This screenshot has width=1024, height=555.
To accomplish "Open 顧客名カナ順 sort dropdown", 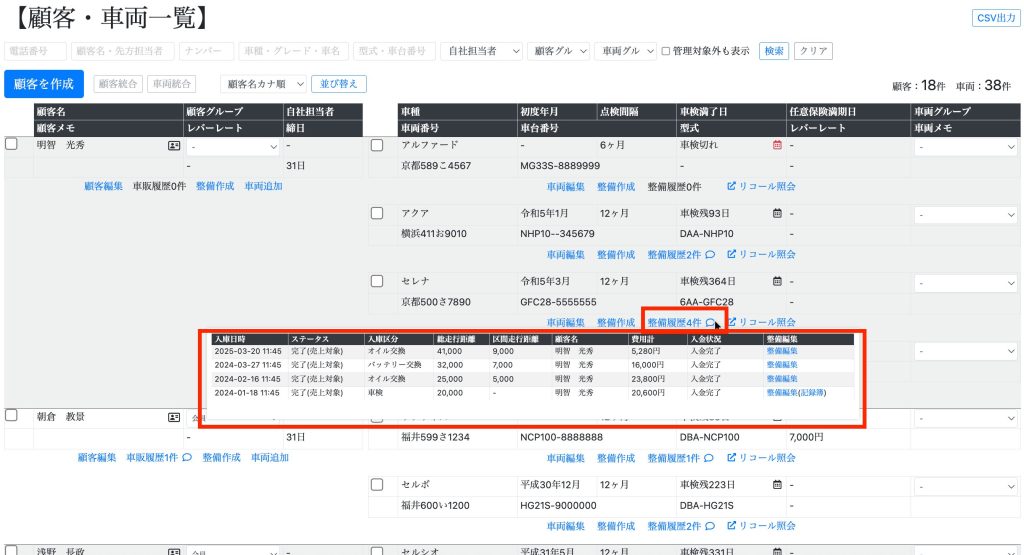I will [263, 84].
